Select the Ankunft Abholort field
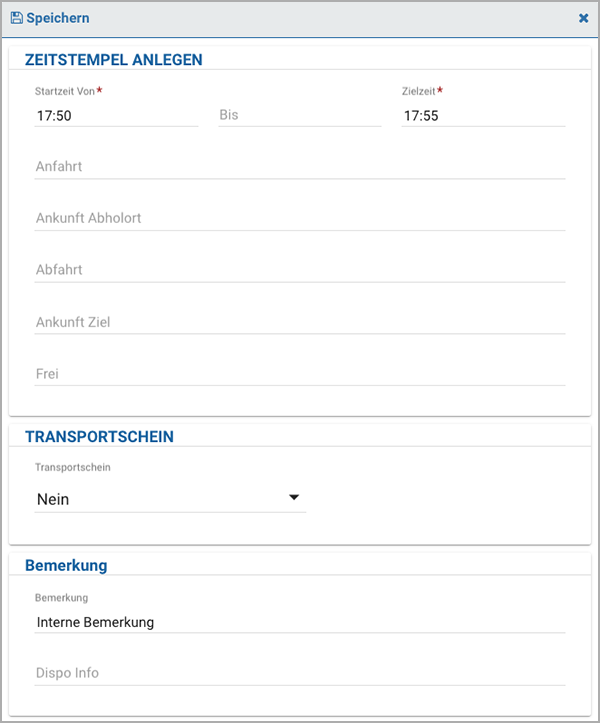This screenshot has height=723, width=600. pos(300,219)
